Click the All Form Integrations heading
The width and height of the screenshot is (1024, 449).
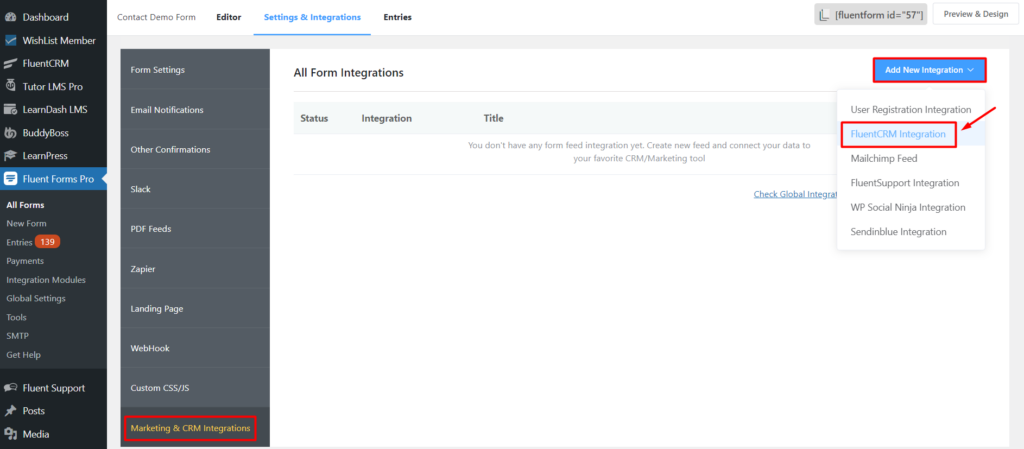pos(349,72)
